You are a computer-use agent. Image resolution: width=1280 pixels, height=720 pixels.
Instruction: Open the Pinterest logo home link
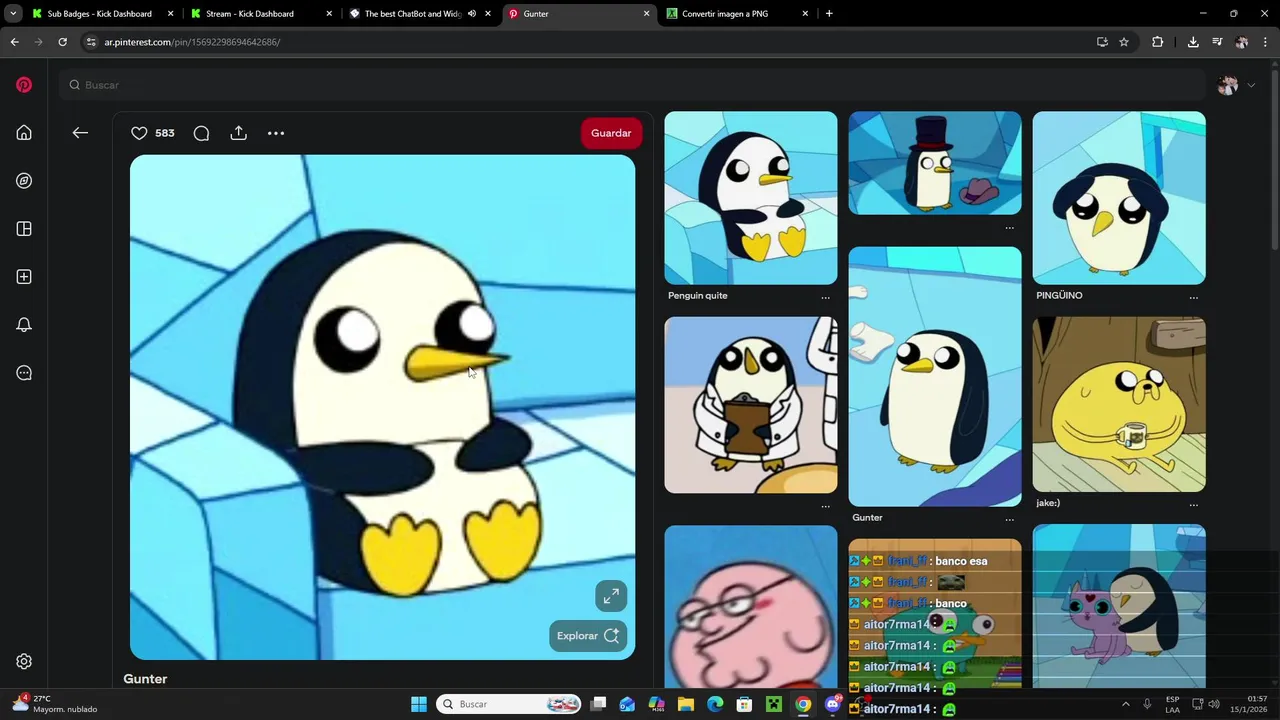(24, 85)
